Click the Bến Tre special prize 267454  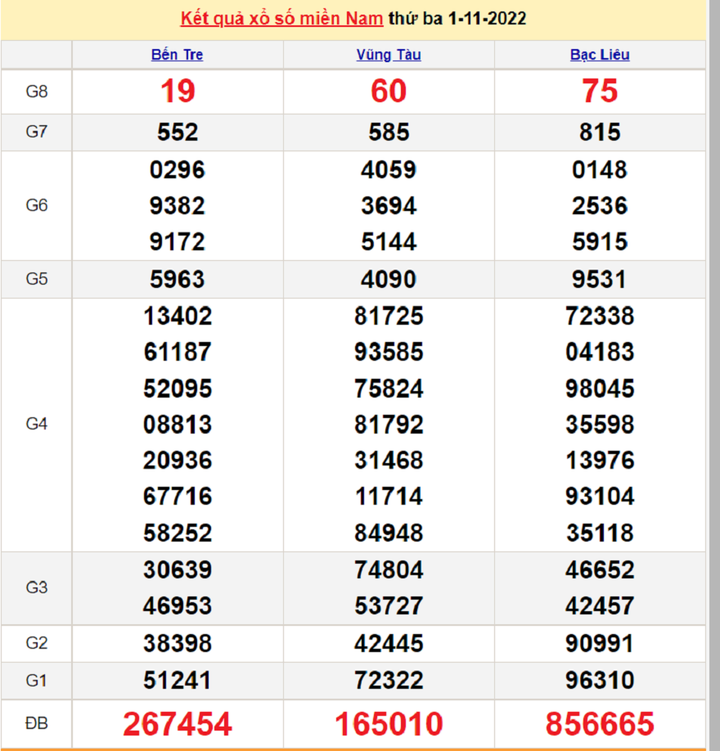(178, 723)
